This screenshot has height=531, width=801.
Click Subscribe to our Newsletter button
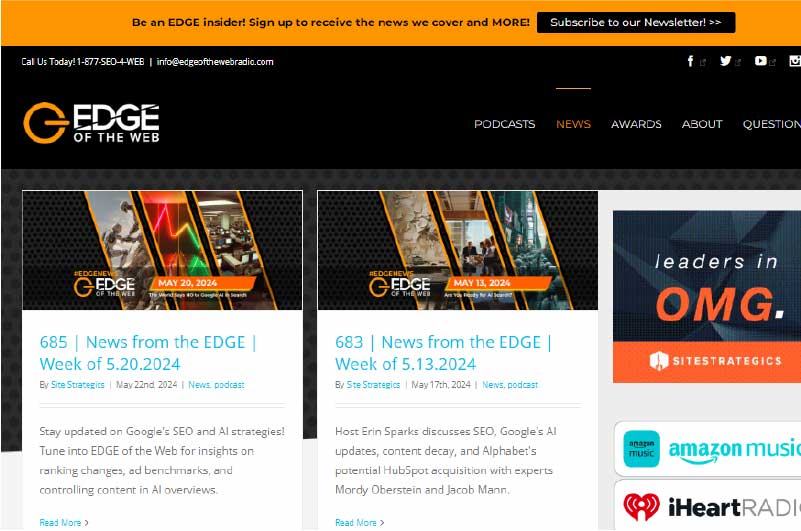pyautogui.click(x=636, y=22)
